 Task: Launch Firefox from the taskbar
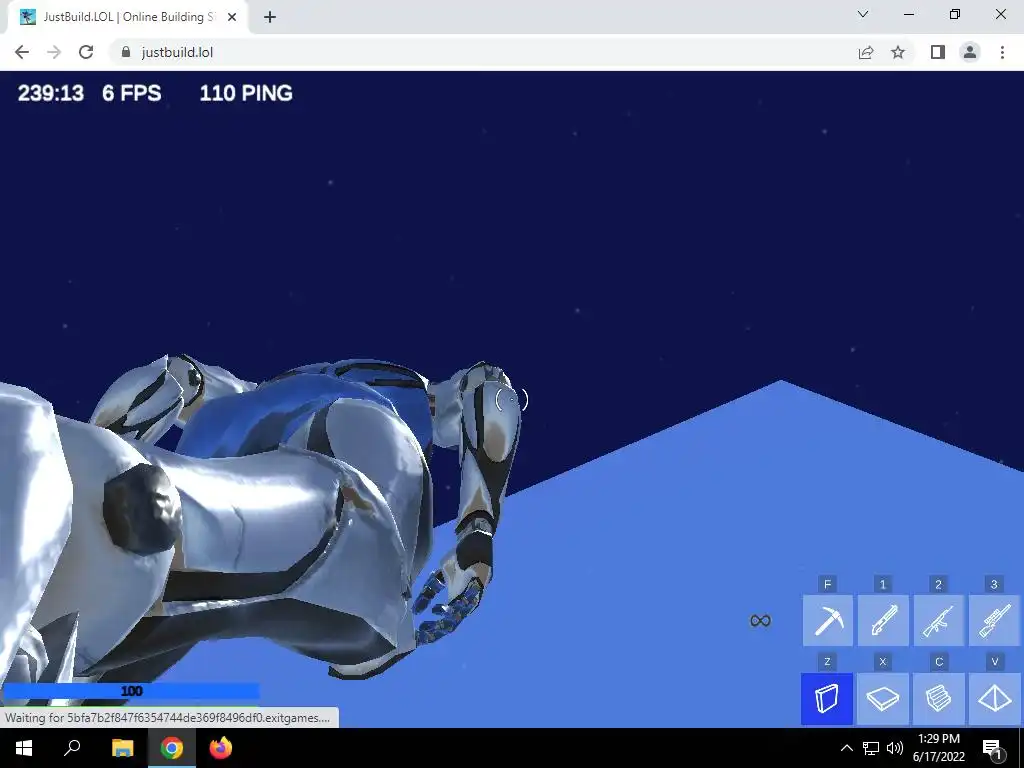(221, 748)
